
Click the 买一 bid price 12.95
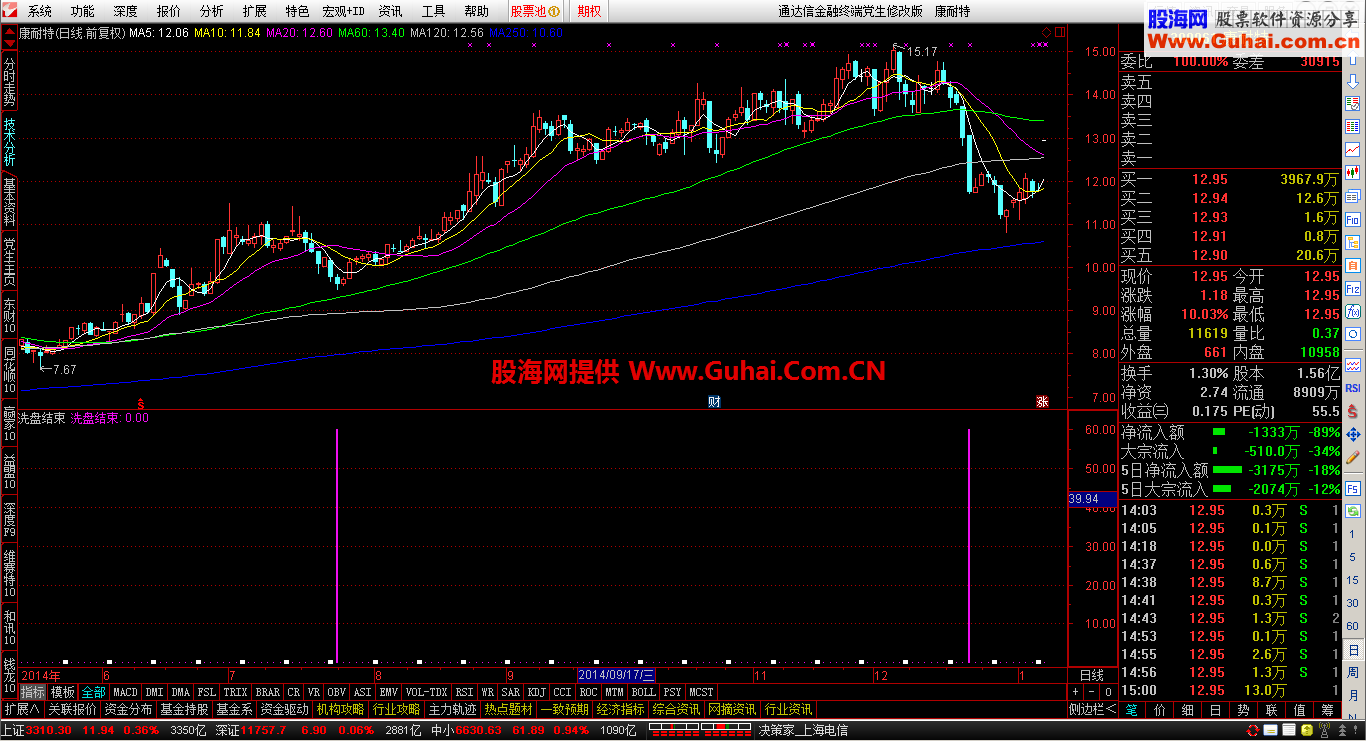(1210, 179)
